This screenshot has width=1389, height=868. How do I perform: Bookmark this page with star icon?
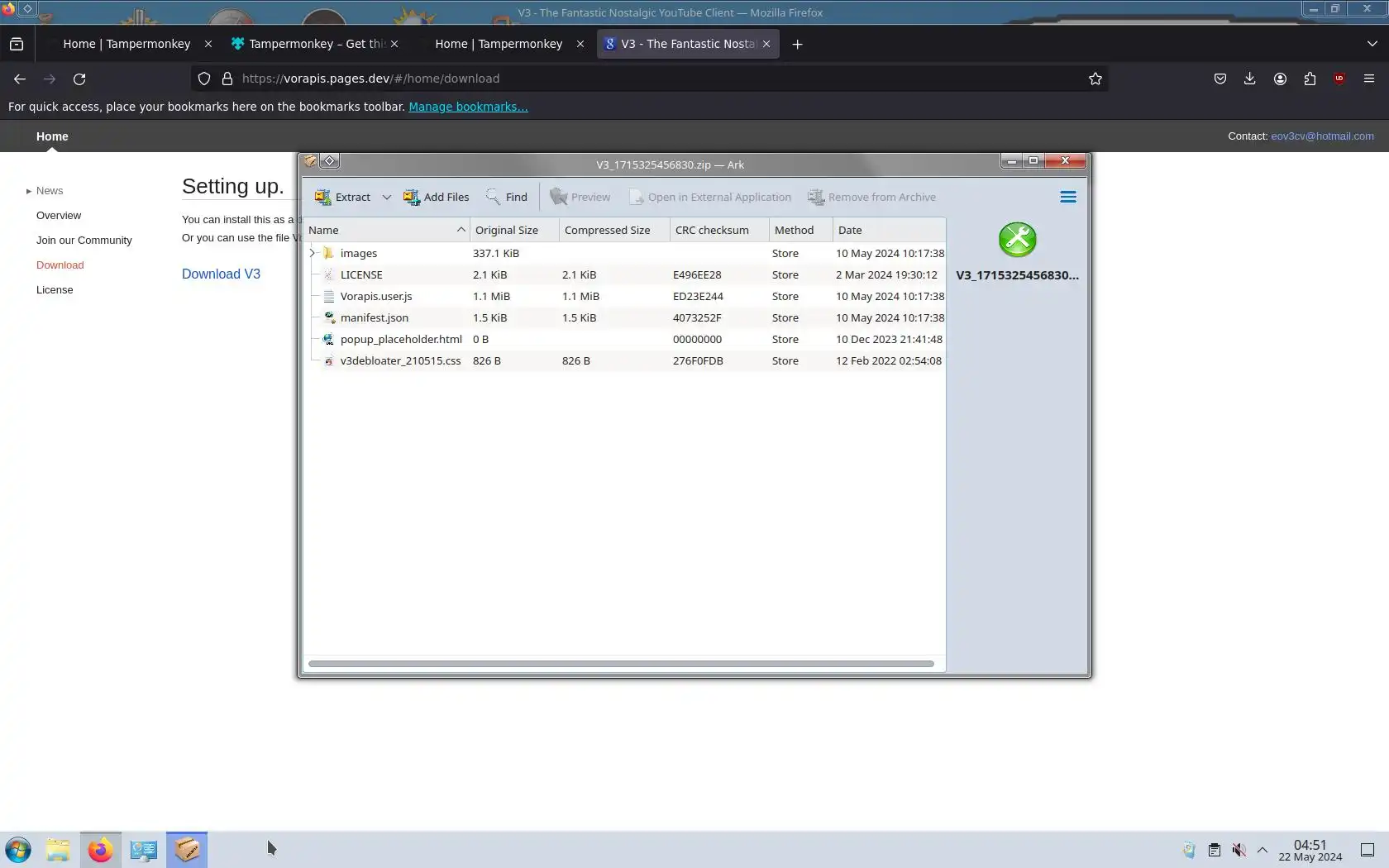(1095, 79)
